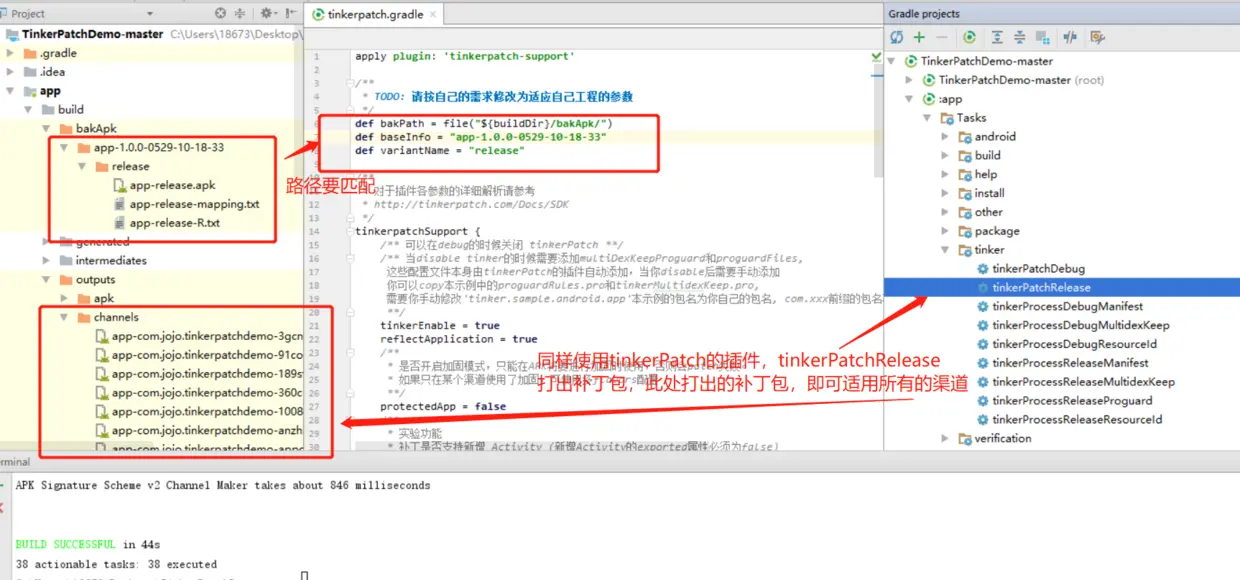Viewport: 1240px width, 580px height.
Task: Select app-release.apk file
Action: 172,185
